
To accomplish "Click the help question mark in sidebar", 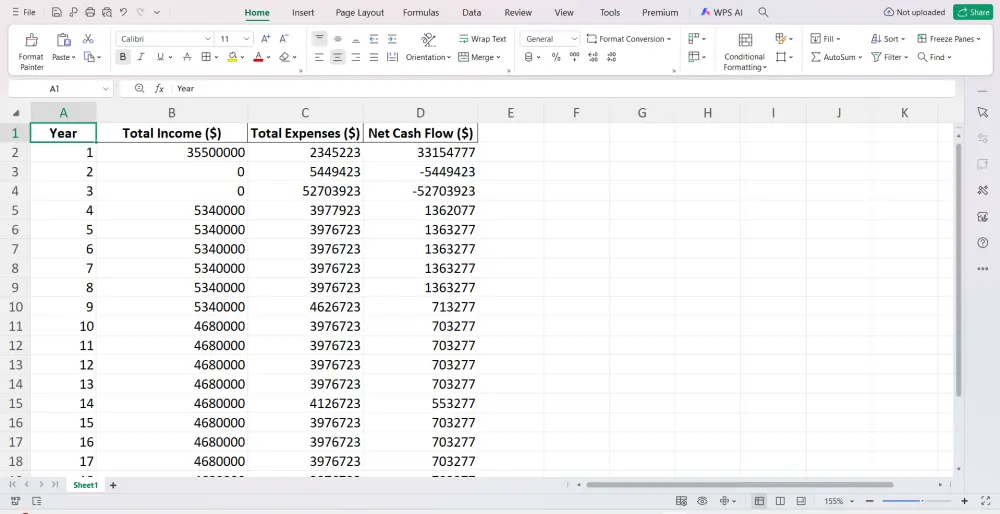I will [982, 242].
